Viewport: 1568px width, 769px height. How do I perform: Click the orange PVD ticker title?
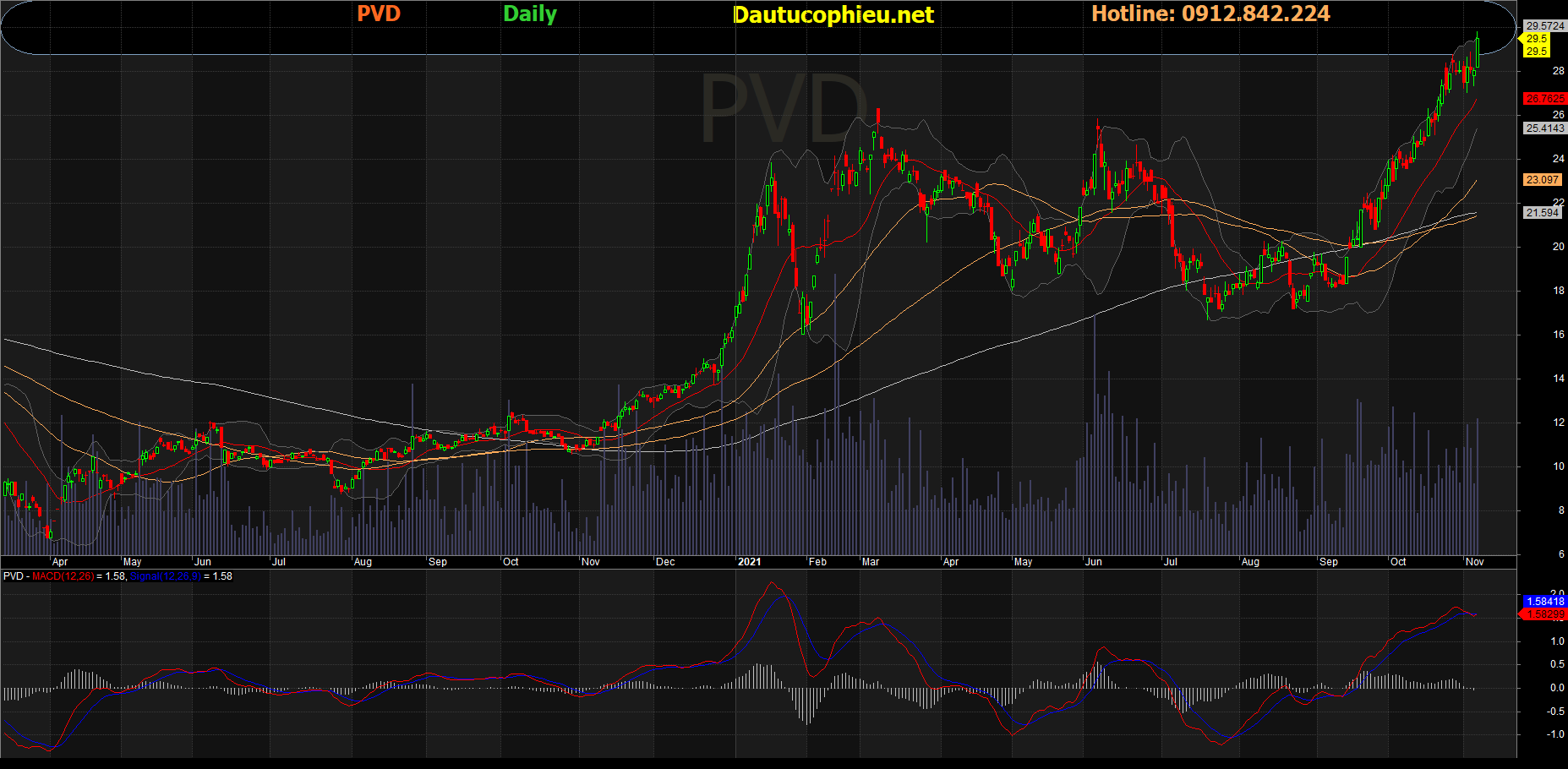(378, 14)
